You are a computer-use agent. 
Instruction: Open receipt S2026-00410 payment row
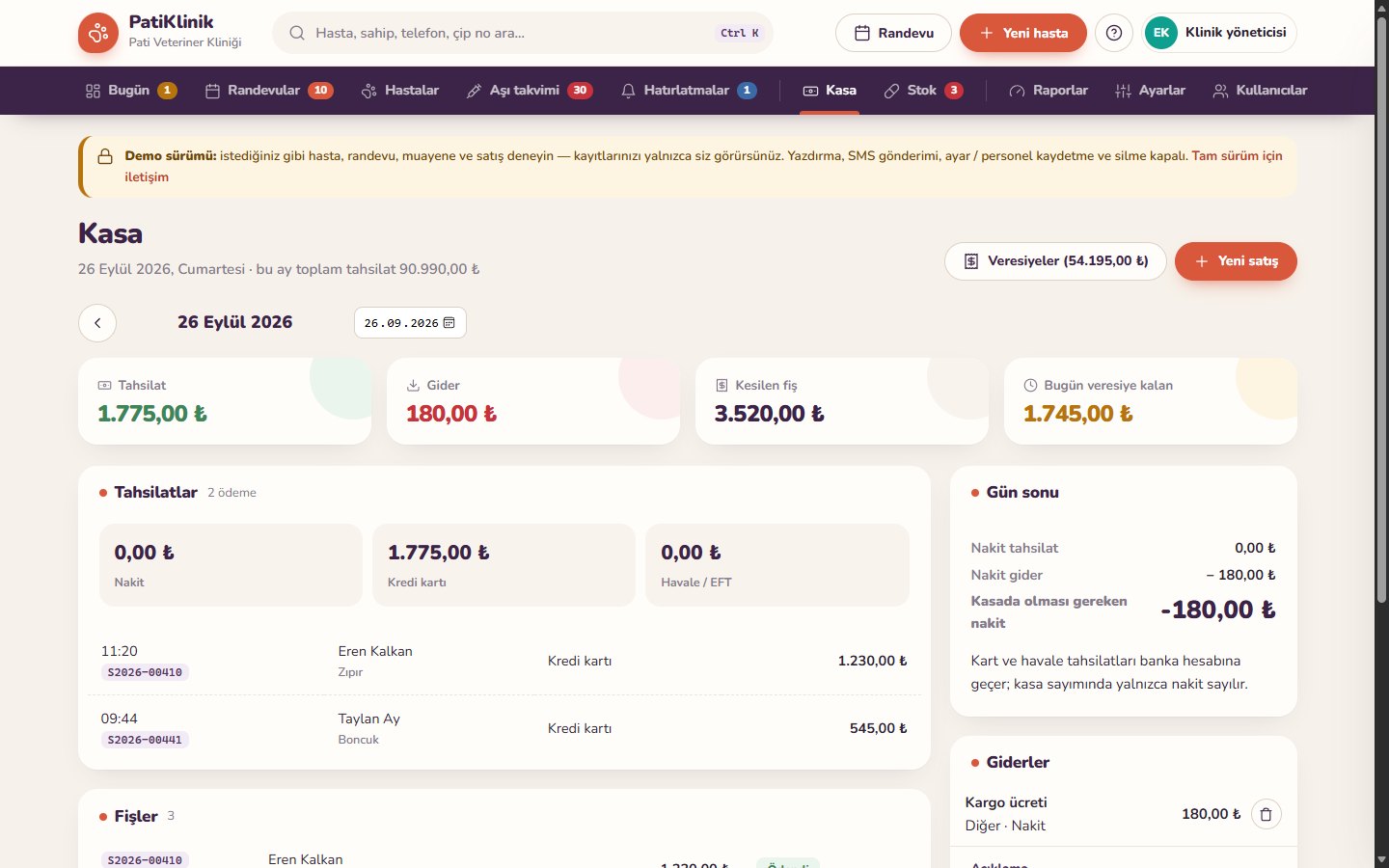coord(504,662)
